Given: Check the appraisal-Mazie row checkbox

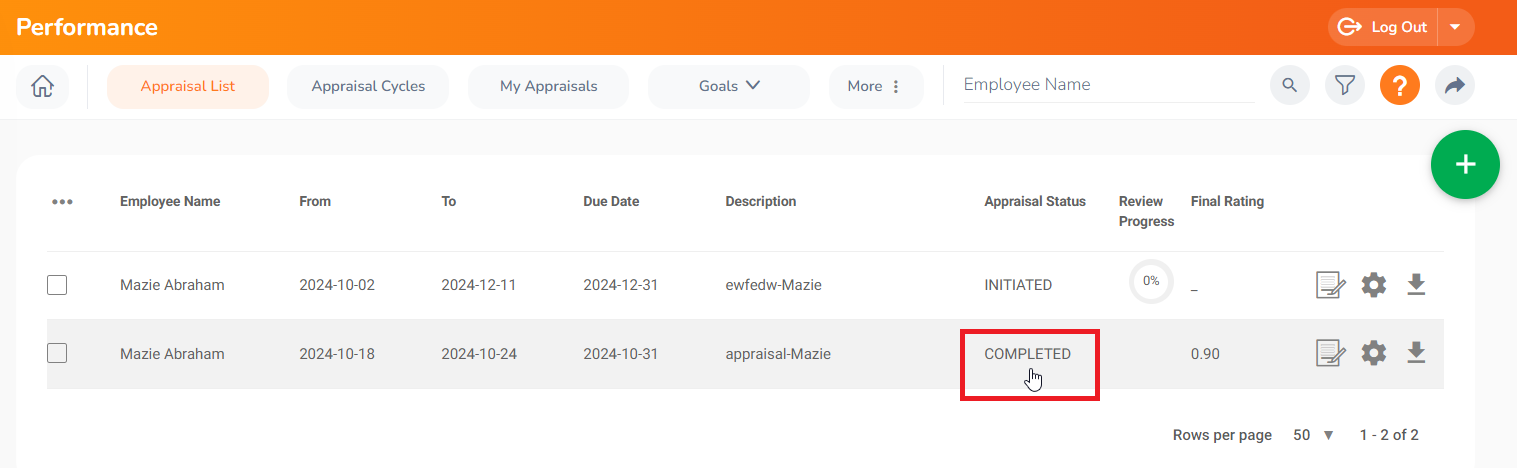Looking at the screenshot, I should (57, 353).
